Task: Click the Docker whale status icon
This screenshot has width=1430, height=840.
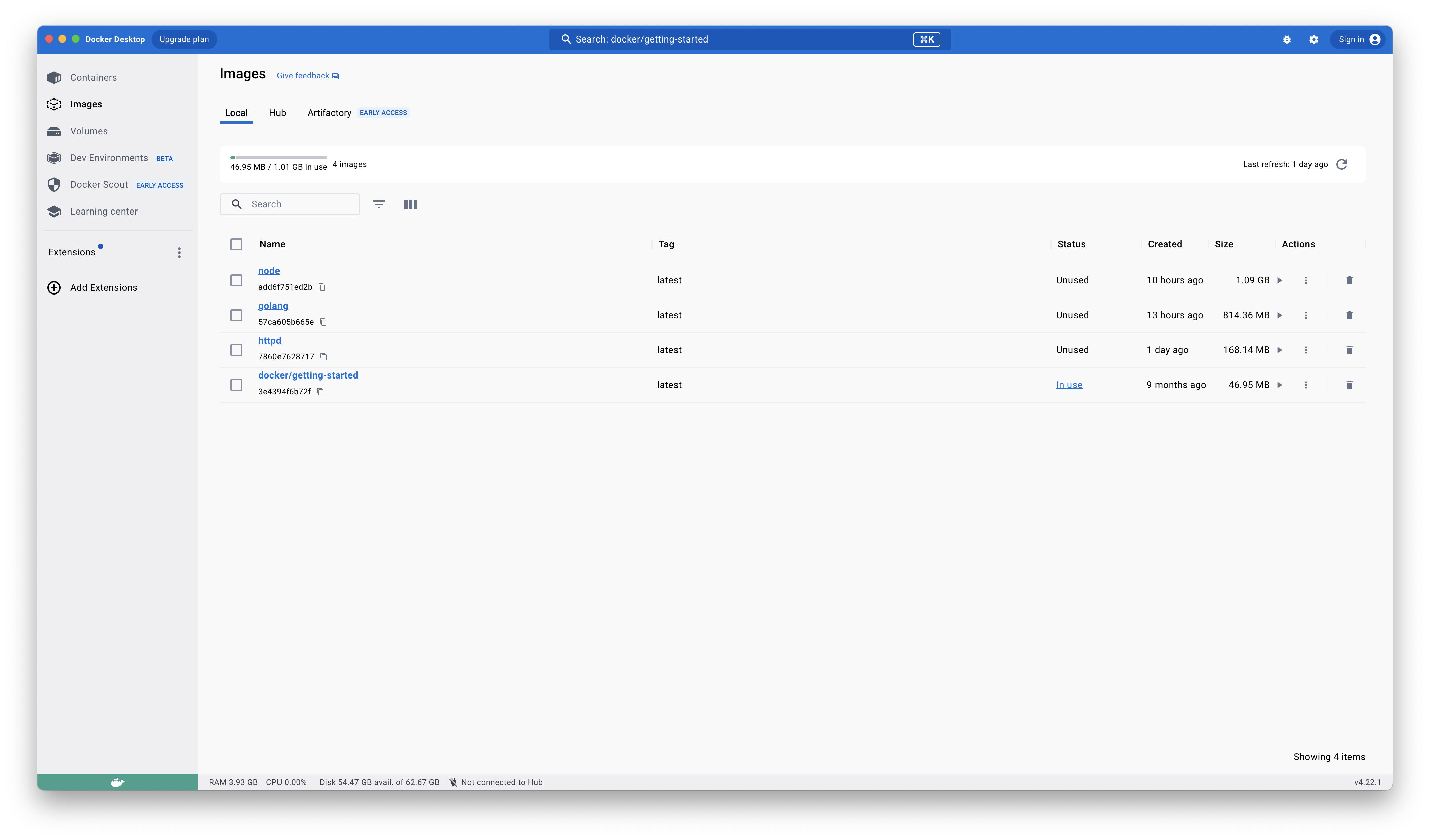Action: tap(117, 783)
